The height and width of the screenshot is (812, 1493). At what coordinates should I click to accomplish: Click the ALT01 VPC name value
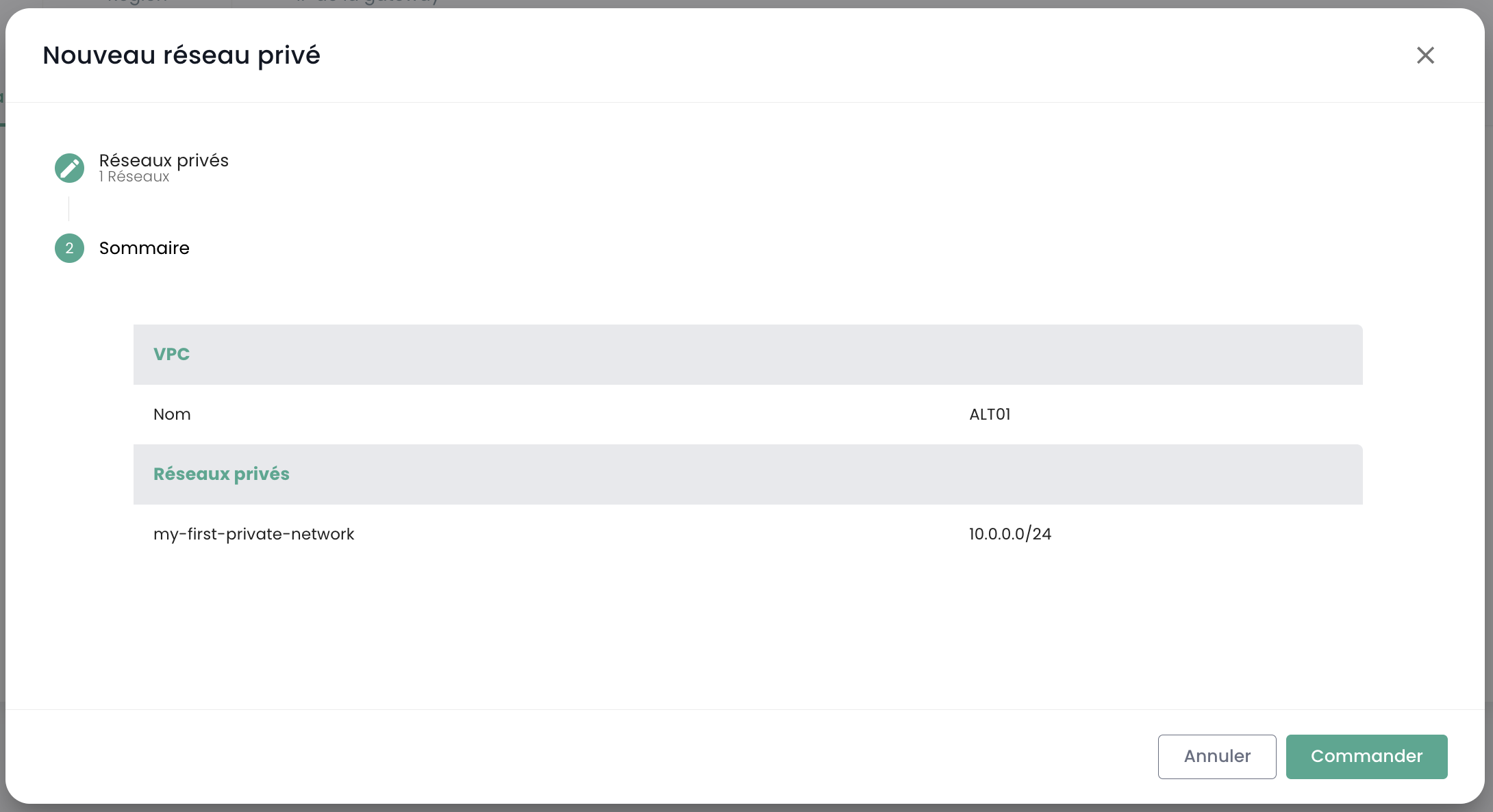pos(990,414)
